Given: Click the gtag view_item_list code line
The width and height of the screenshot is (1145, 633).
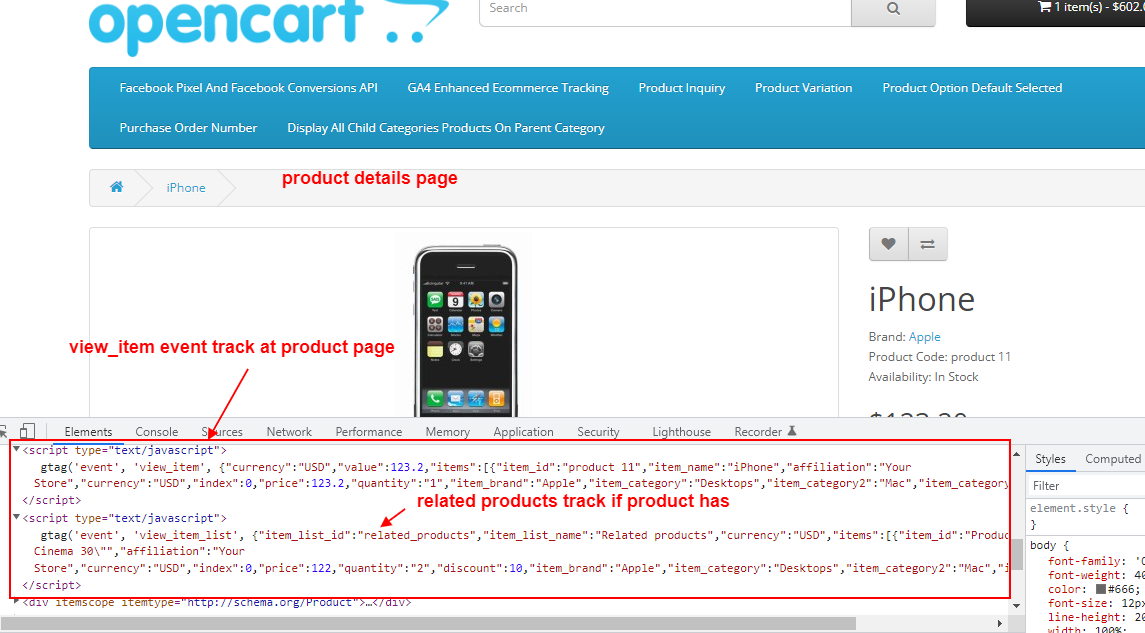Looking at the screenshot, I should click(x=524, y=535).
